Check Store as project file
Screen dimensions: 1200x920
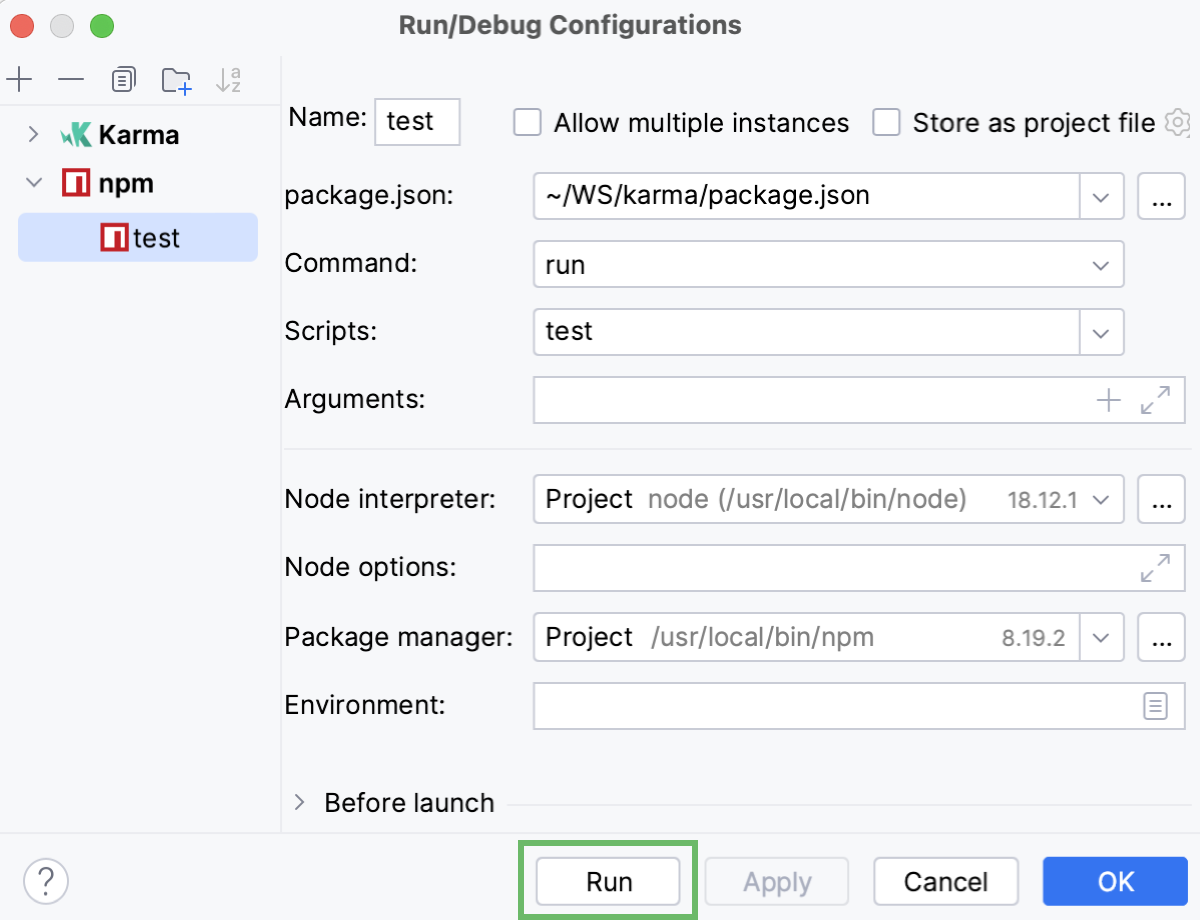[886, 122]
